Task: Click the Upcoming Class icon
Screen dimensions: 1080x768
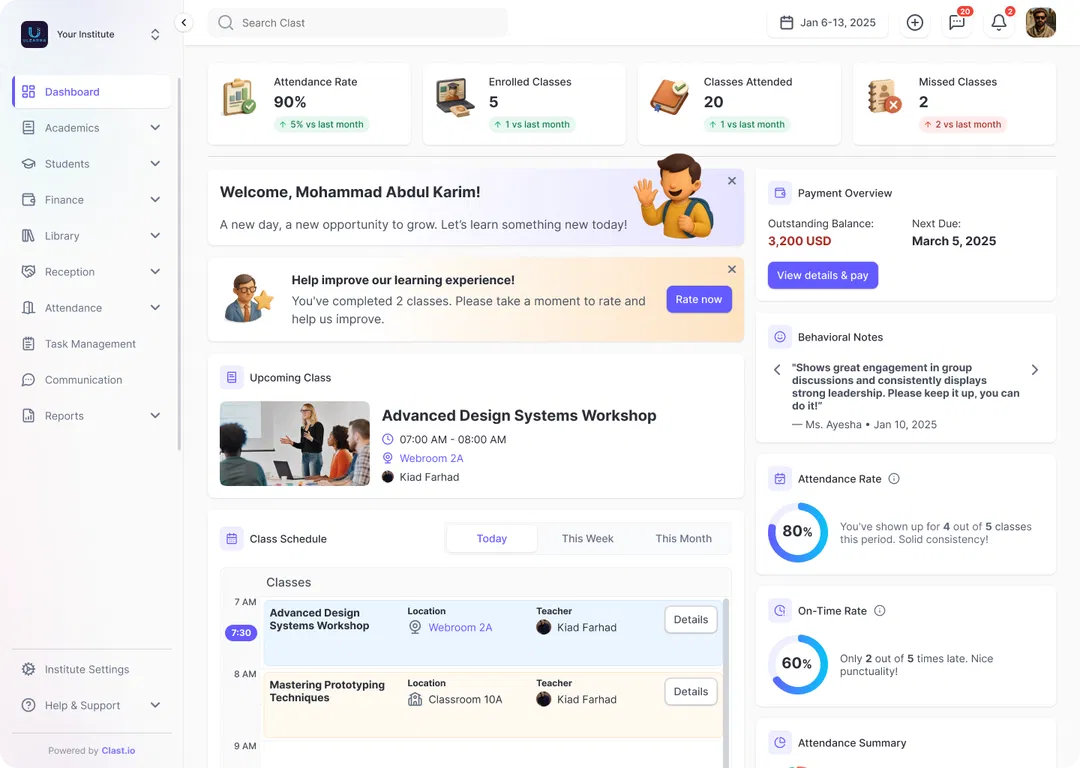Action: (231, 377)
